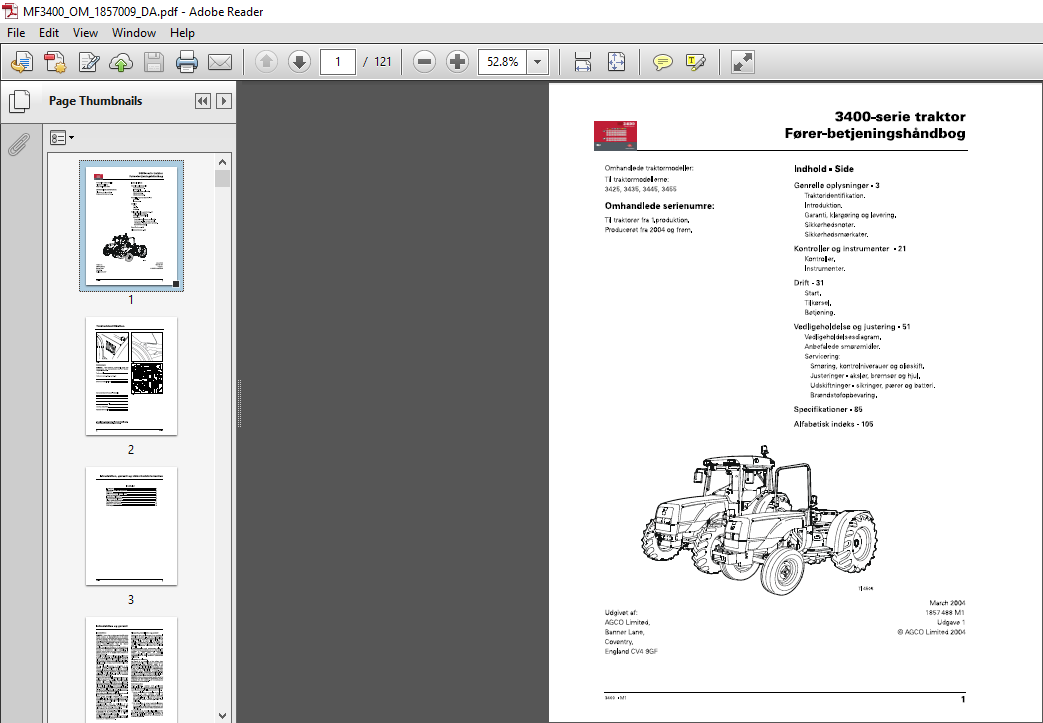Click the 'Fører-betjeningshåndbog' subtitle
Image resolution: width=1043 pixels, height=723 pixels.
[875, 133]
